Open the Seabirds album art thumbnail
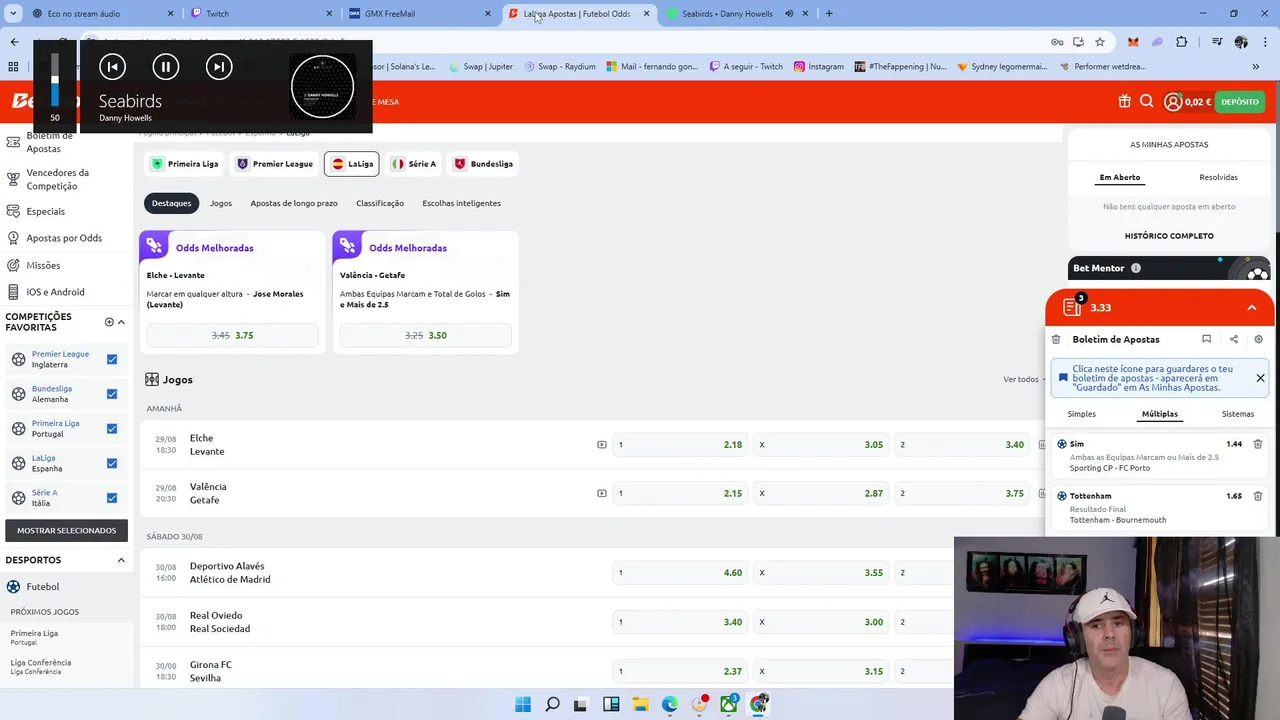 (322, 86)
